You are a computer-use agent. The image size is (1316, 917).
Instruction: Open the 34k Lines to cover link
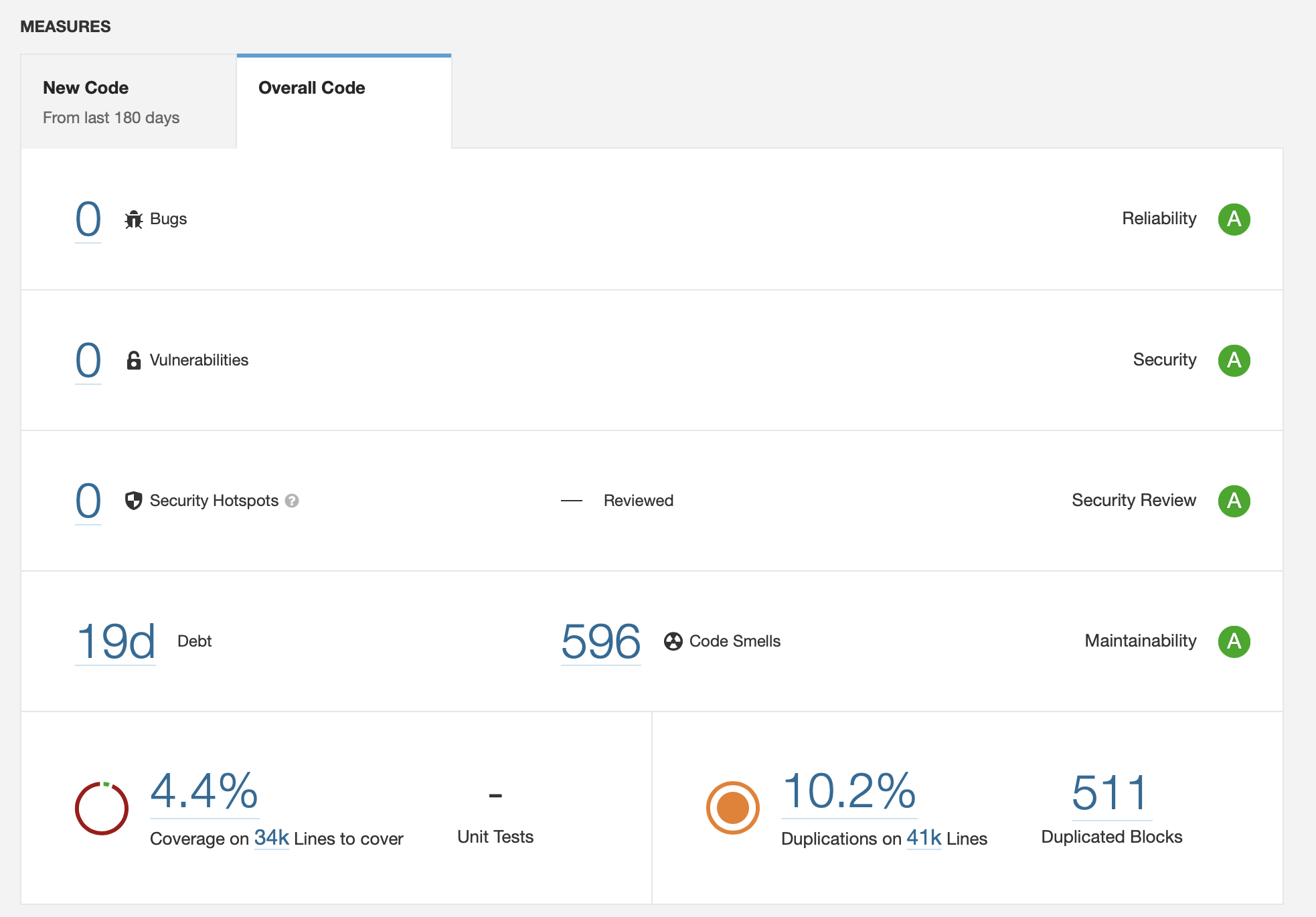tap(271, 838)
